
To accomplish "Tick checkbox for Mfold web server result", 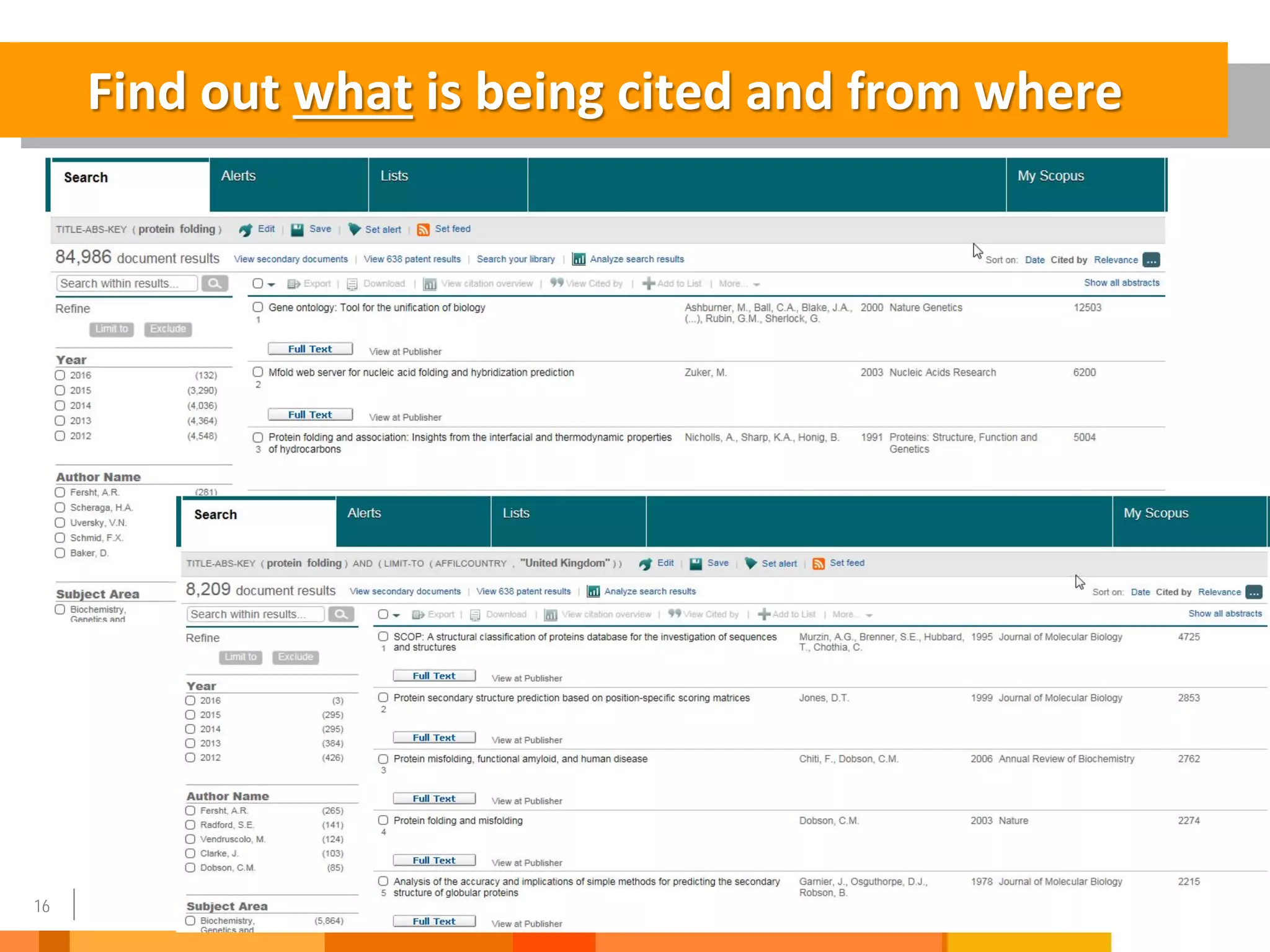I will click(x=258, y=372).
